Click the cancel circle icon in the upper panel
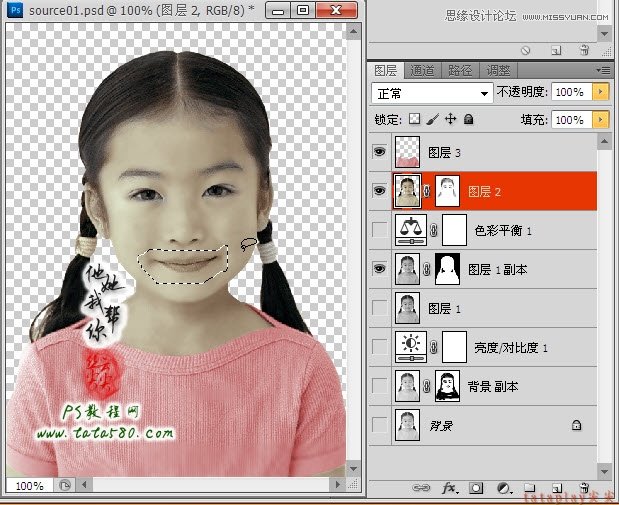The width and height of the screenshot is (619, 505). click(x=525, y=51)
